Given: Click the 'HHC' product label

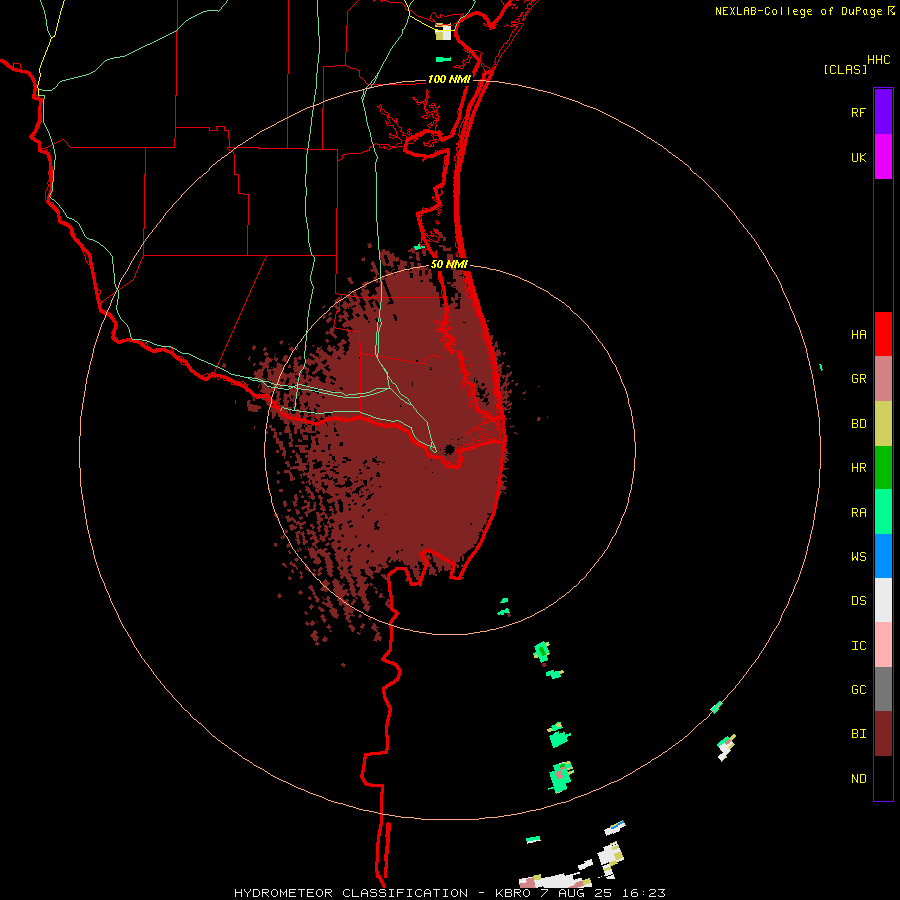Looking at the screenshot, I should pos(878,60).
